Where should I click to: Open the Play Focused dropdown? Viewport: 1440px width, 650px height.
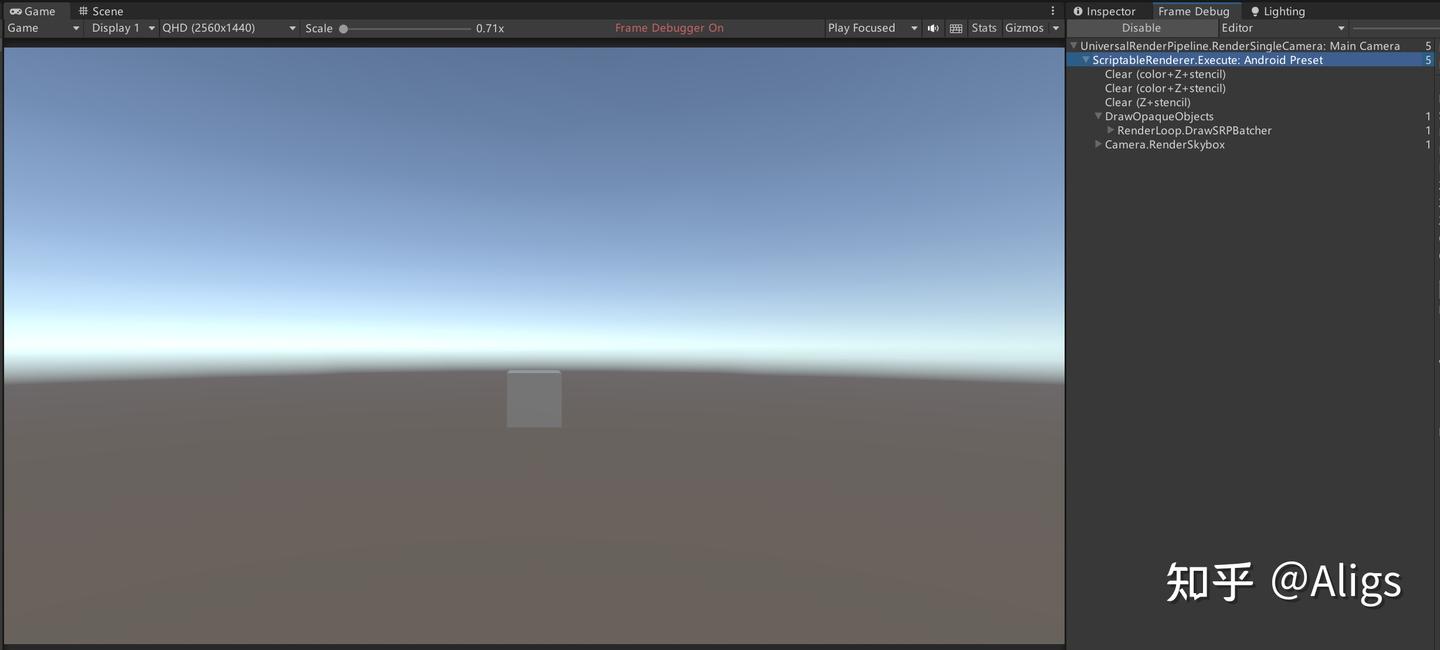tap(870, 27)
